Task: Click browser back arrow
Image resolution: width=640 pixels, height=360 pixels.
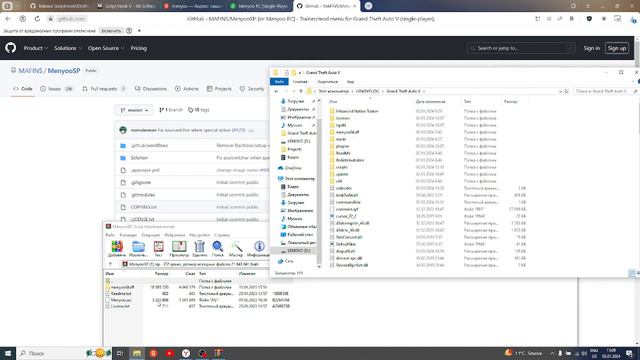Action: [x=8, y=19]
